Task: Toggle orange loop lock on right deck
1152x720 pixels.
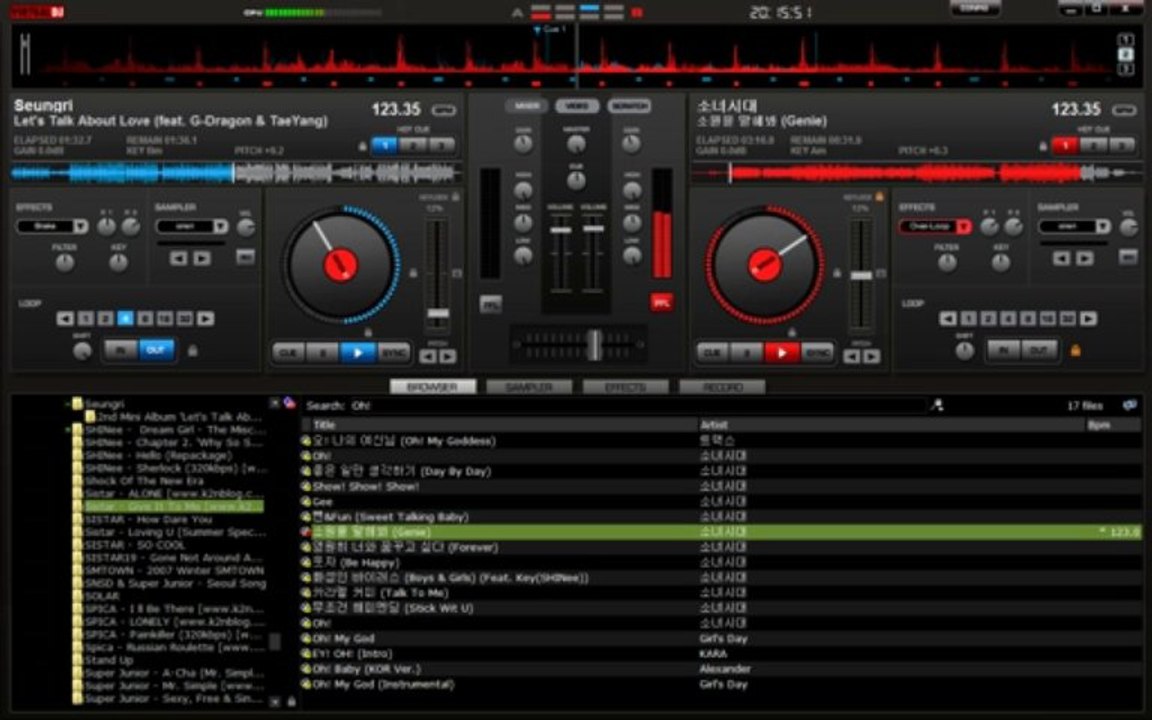Action: pos(1076,351)
